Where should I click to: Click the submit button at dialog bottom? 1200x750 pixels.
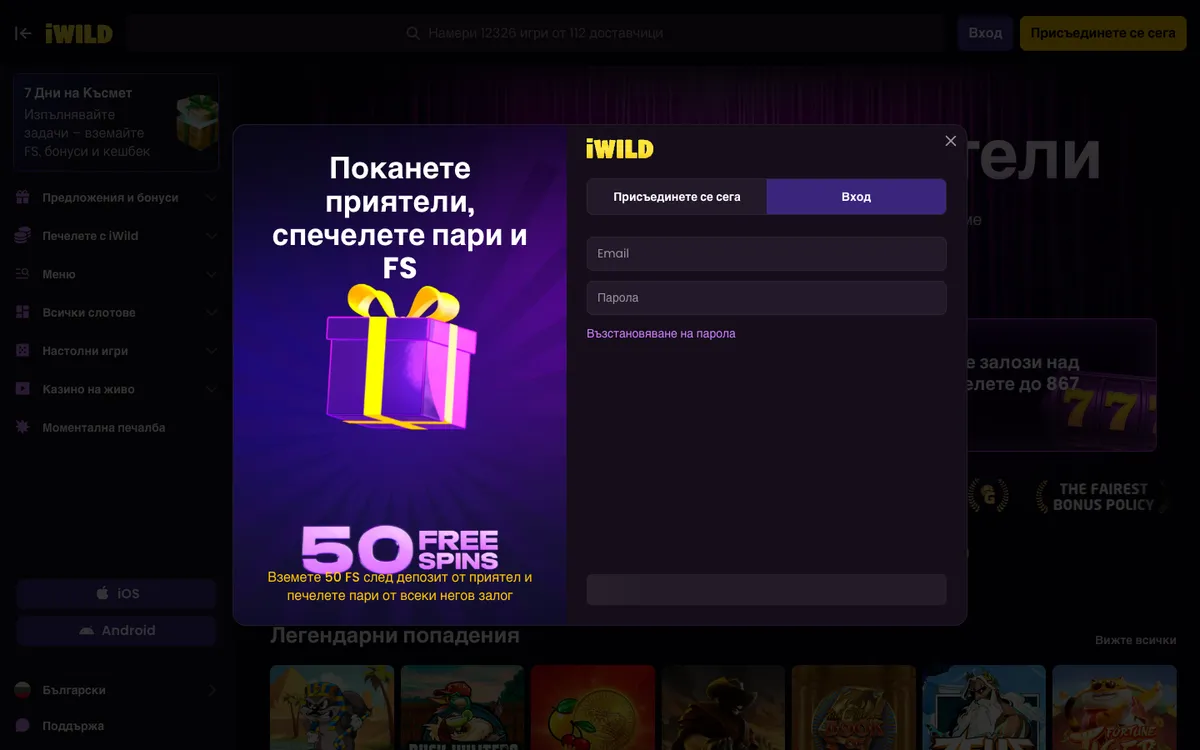coord(766,589)
